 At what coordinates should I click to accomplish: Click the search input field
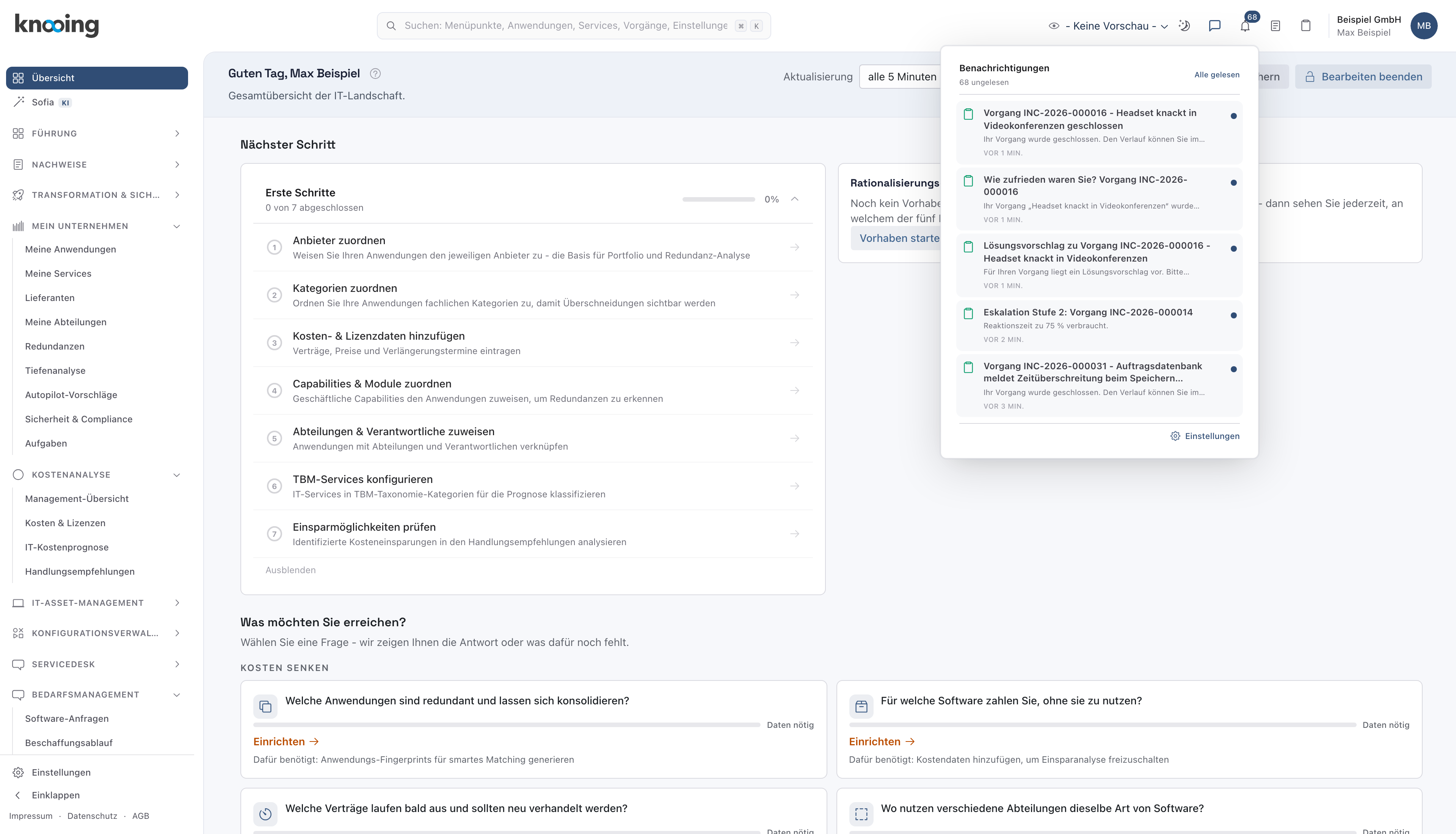point(573,26)
